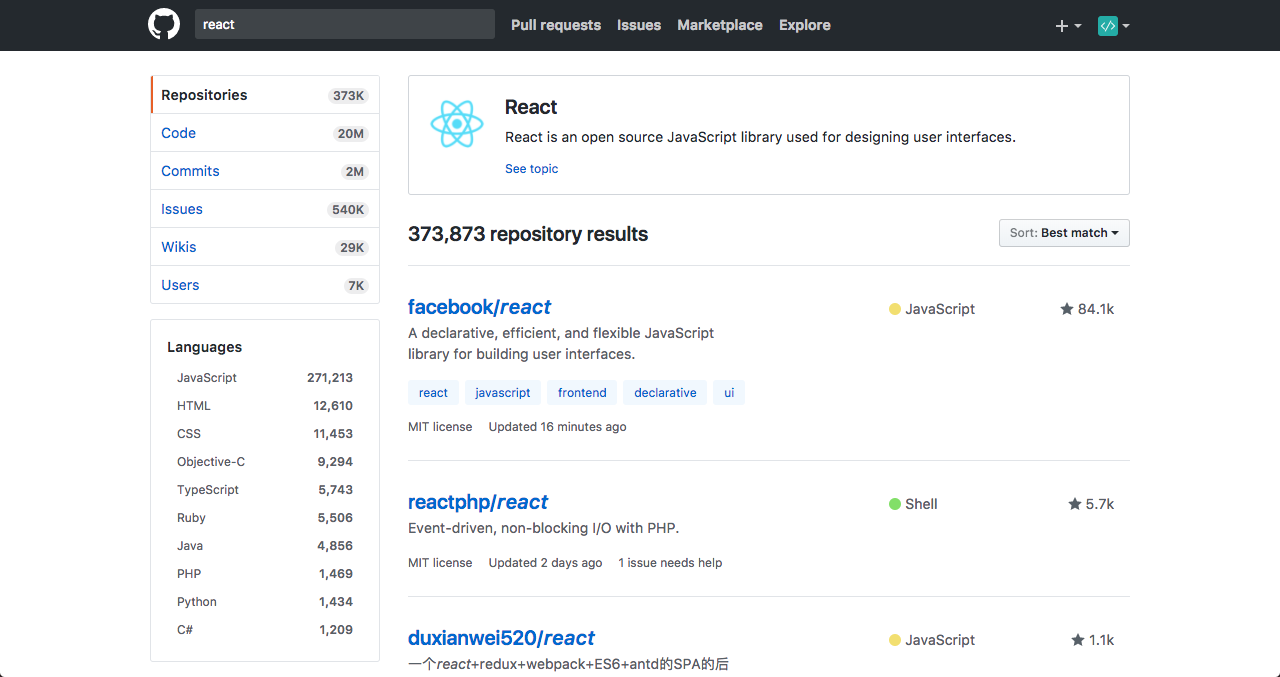
Task: Click the GitHub octocat logo
Action: click(163, 24)
